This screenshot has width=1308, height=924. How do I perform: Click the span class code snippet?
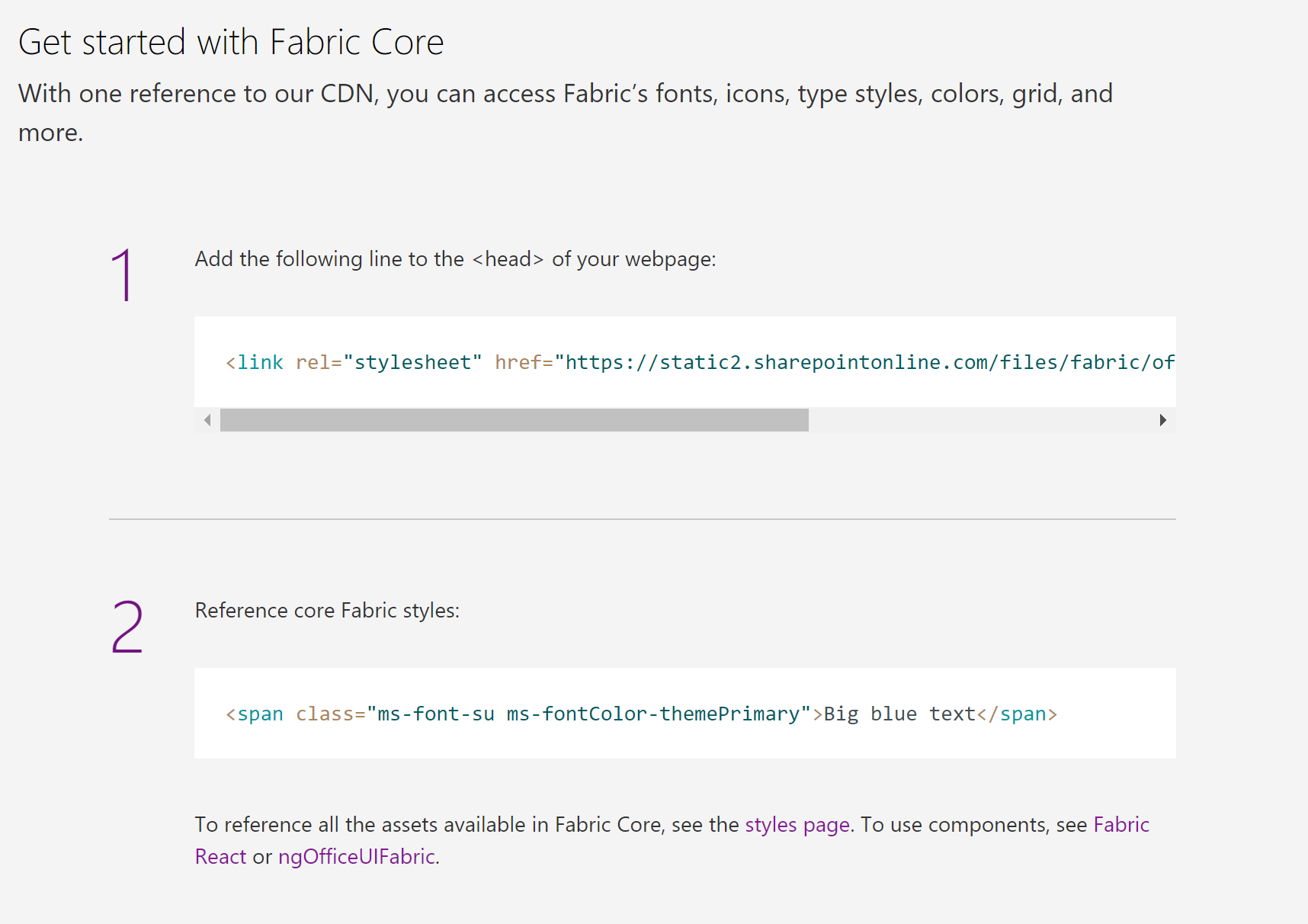click(x=642, y=714)
